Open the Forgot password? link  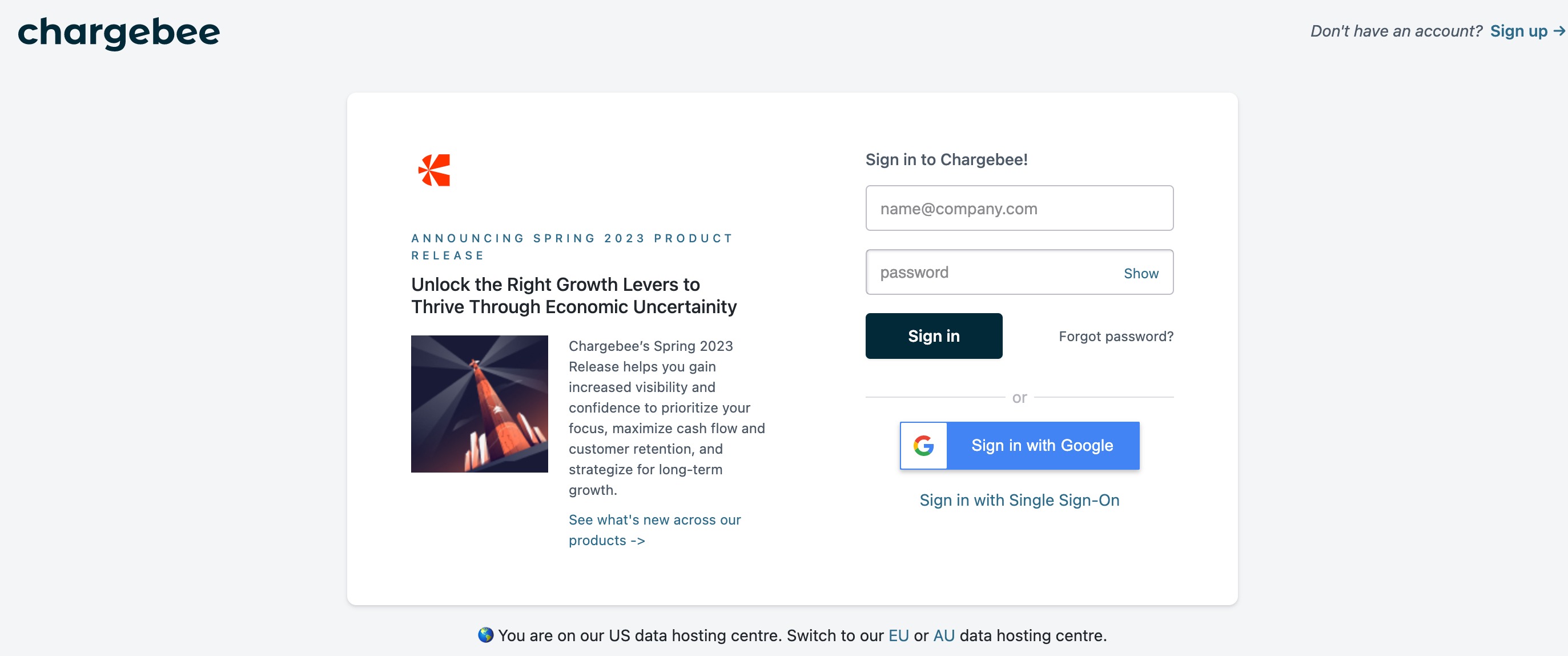click(x=1116, y=336)
